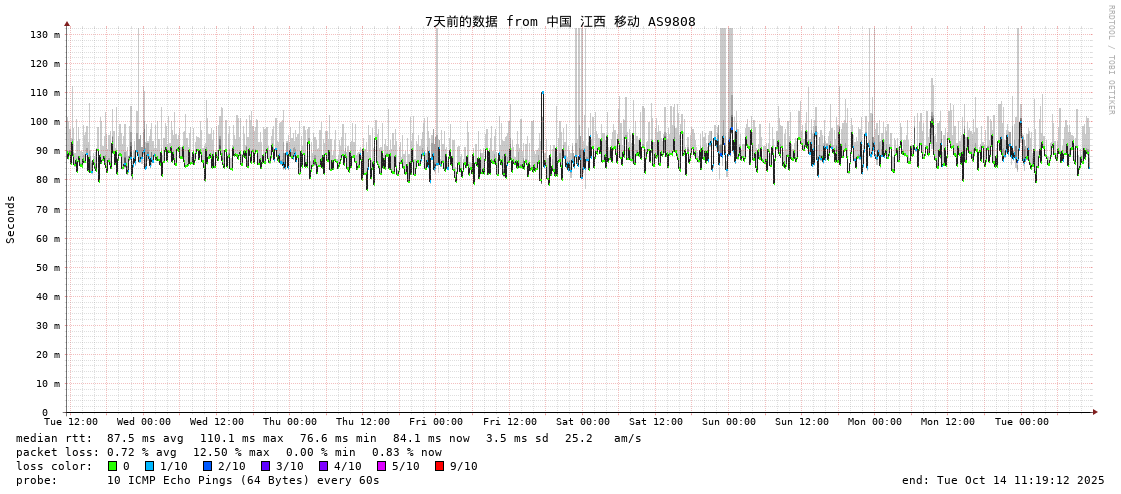Click the Seconds vertical axis title

11,219
